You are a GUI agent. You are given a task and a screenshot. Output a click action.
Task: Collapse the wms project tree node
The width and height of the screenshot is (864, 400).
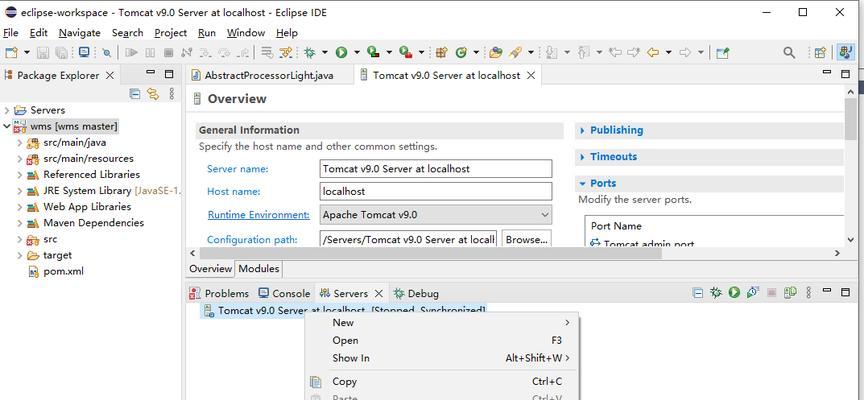coord(6,126)
